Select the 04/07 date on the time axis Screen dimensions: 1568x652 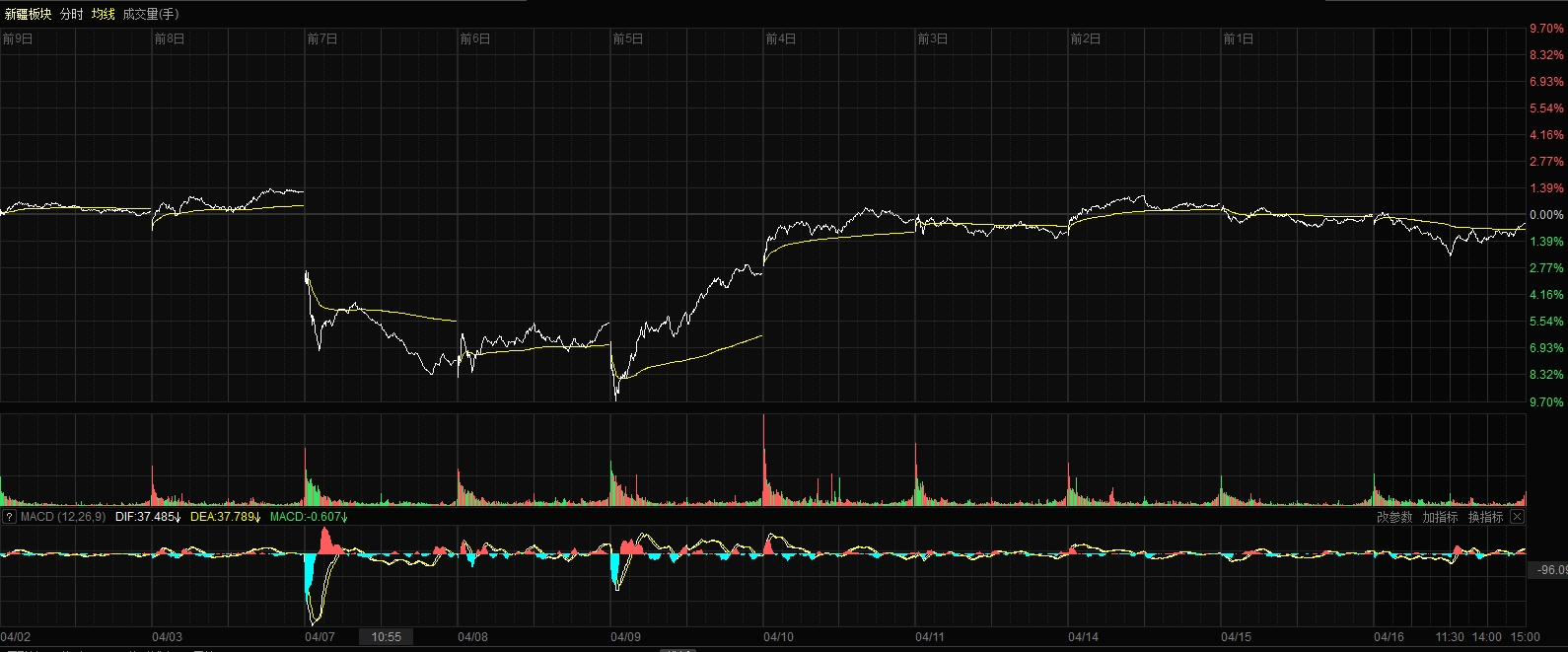[x=320, y=637]
